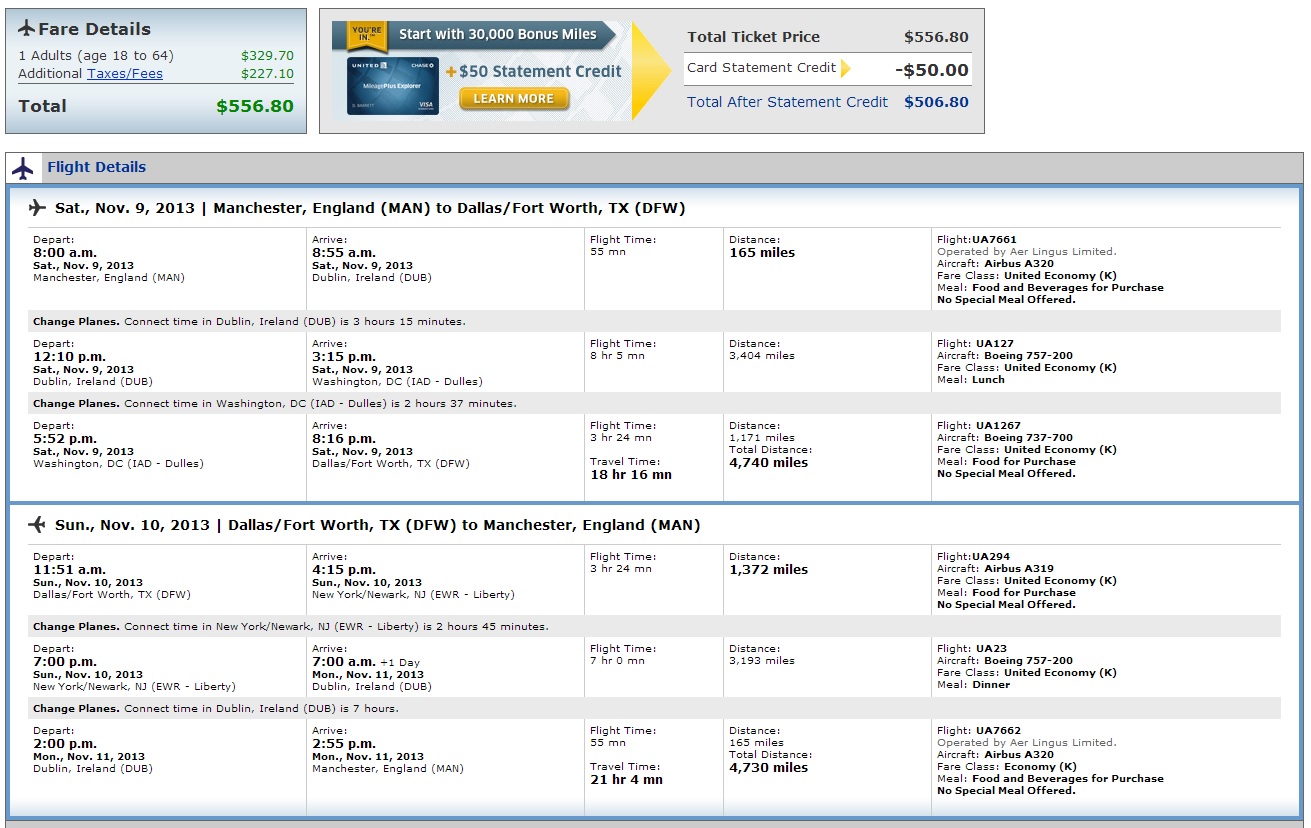Select the UA127 flight number
Screen dimensions: 1311x828
pyautogui.click(x=994, y=344)
